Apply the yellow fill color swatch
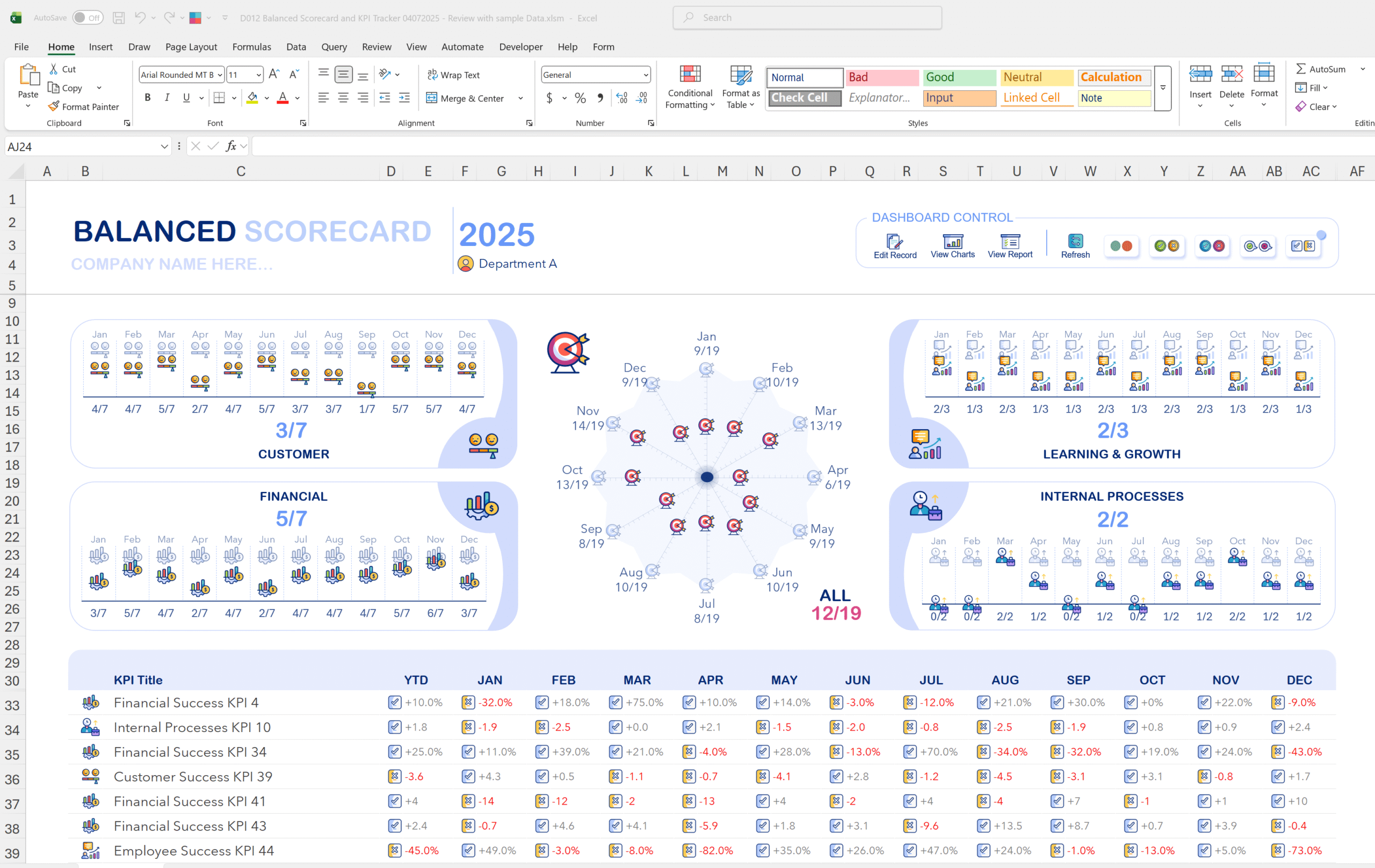Viewport: 1375px width, 868px height. point(252,98)
